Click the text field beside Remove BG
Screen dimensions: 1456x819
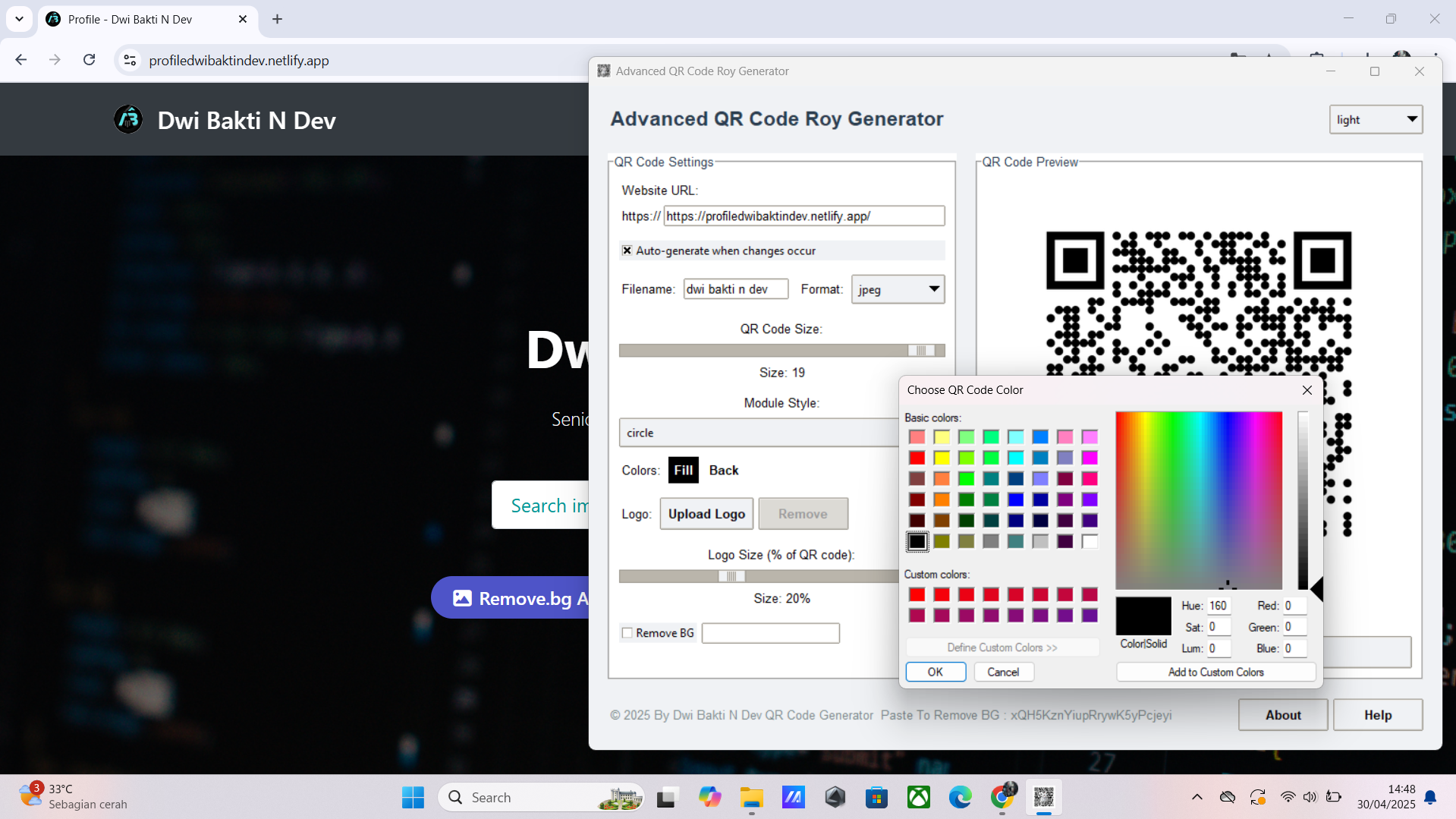pyautogui.click(x=770, y=633)
